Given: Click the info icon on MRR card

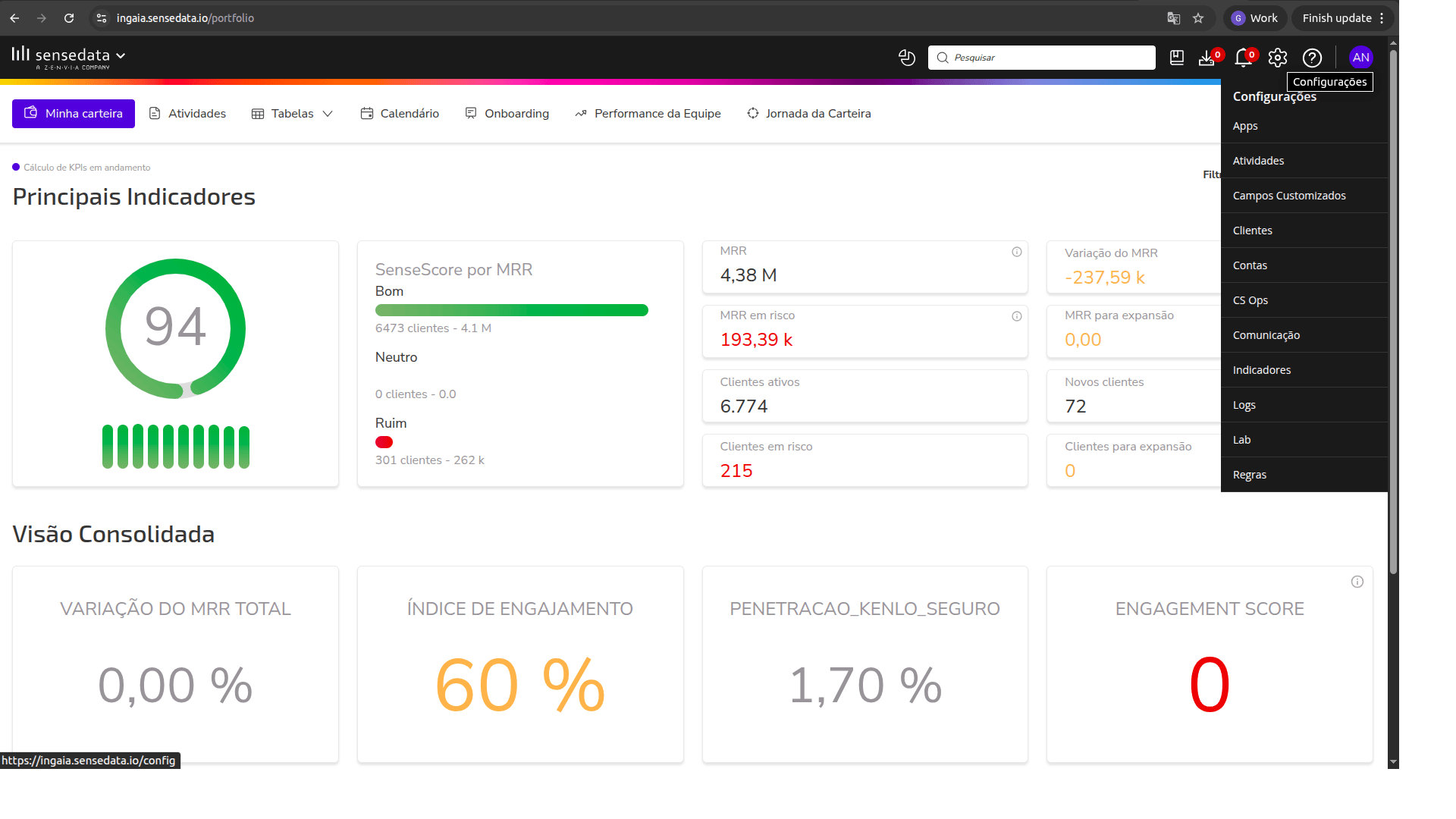Looking at the screenshot, I should pos(1017,252).
